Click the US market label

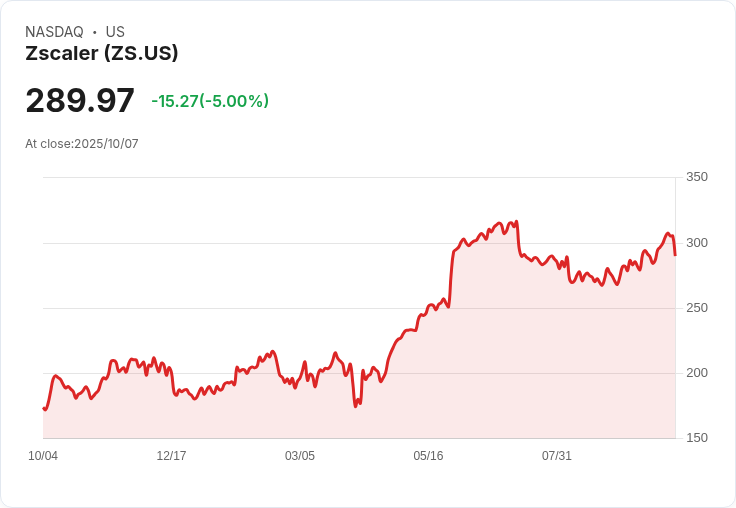click(115, 32)
